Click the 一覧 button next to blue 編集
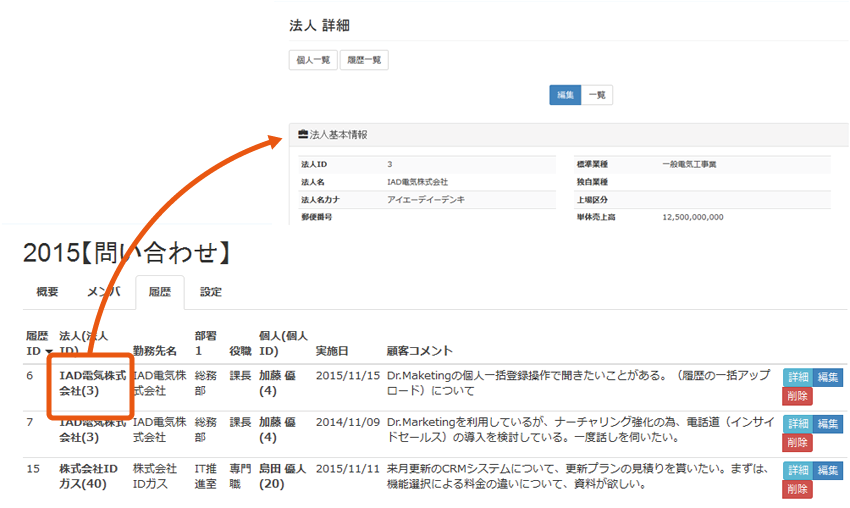The image size is (850, 508). coord(597,95)
